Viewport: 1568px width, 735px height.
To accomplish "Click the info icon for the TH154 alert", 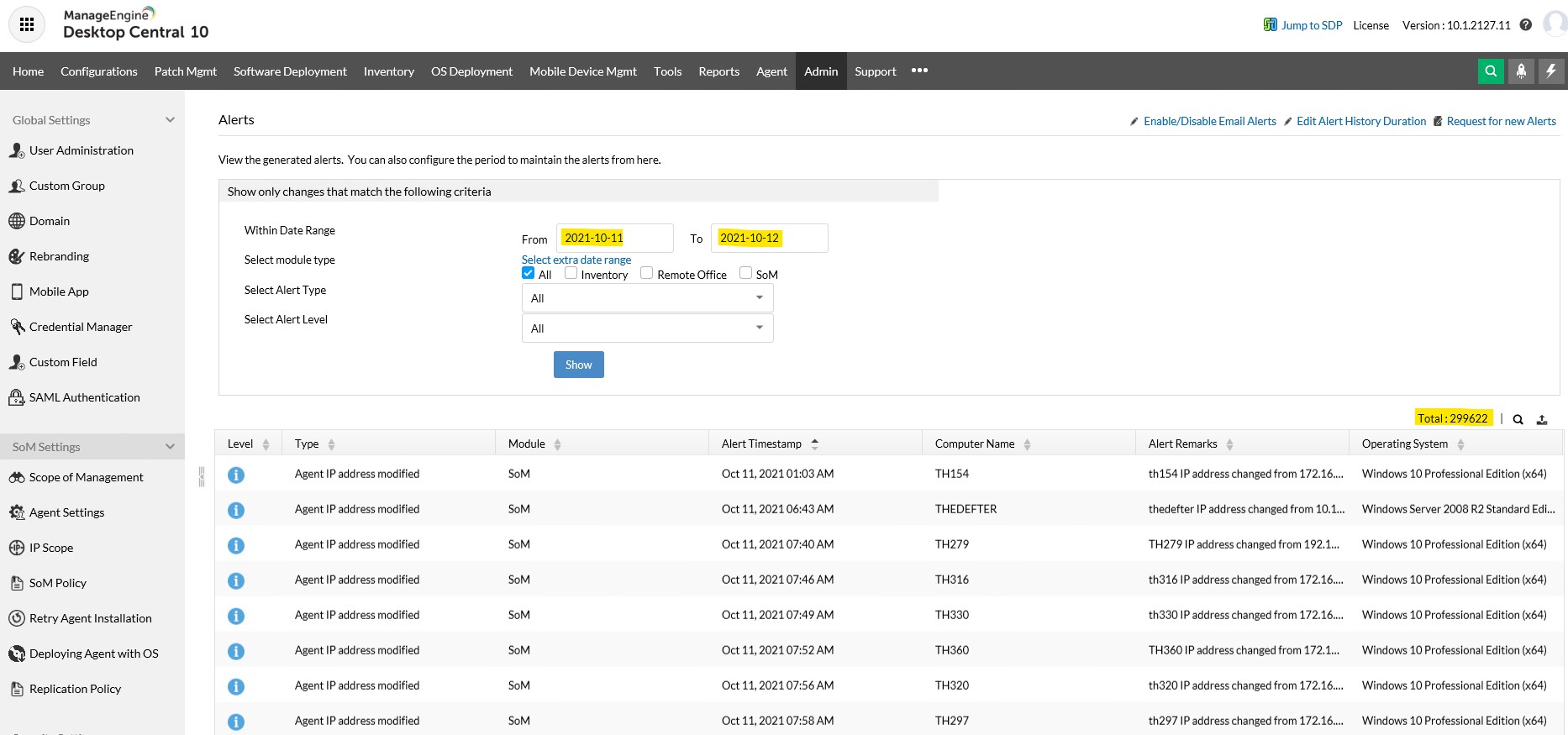I will pyautogui.click(x=236, y=475).
